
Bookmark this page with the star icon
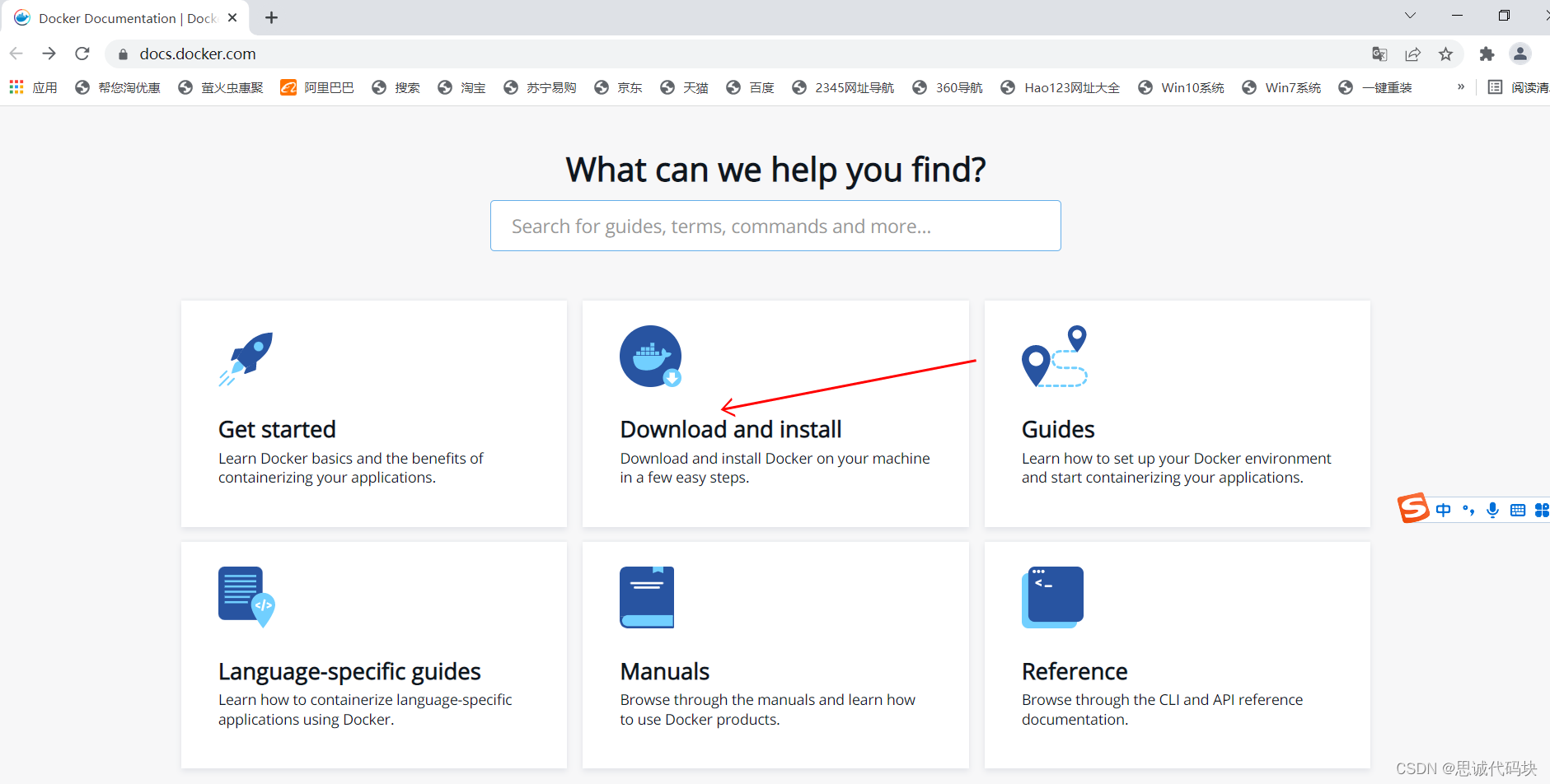pos(1445,54)
